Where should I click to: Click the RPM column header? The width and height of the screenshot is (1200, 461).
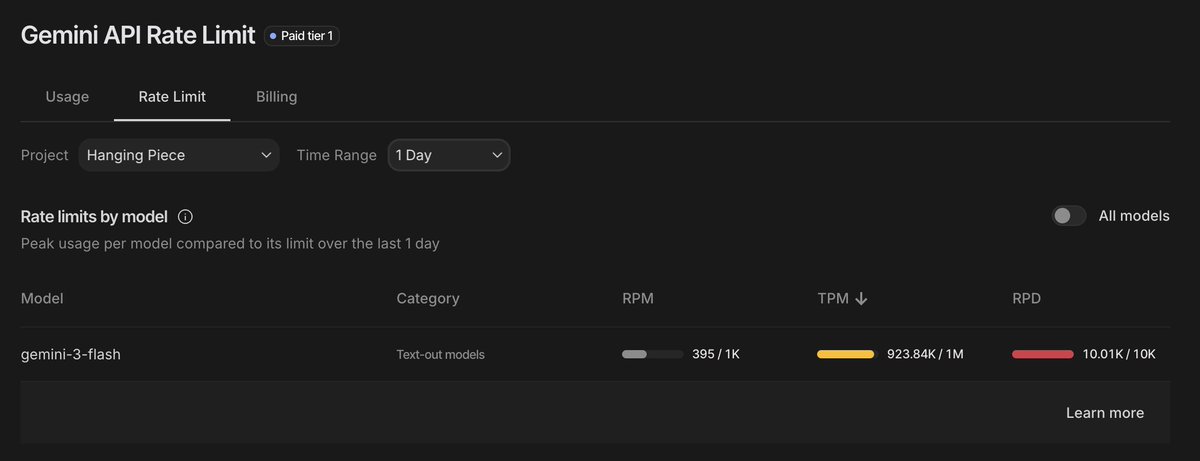click(638, 298)
